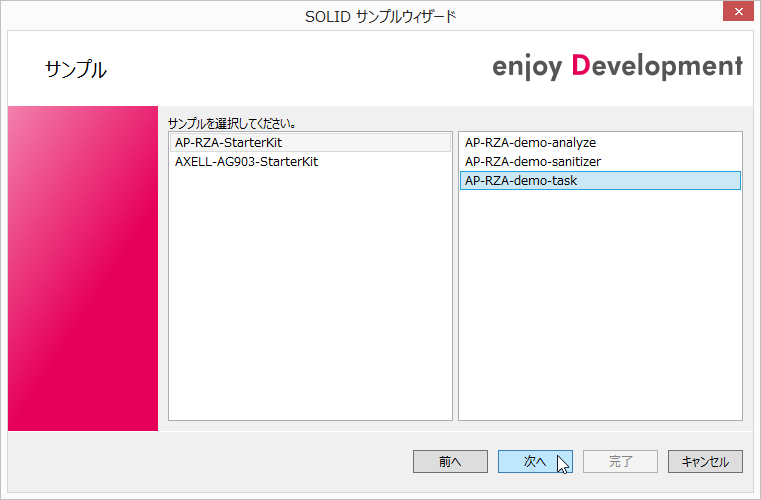
Task: Click the highlighted AP-RZA-demo-task entry
Action: 521,181
